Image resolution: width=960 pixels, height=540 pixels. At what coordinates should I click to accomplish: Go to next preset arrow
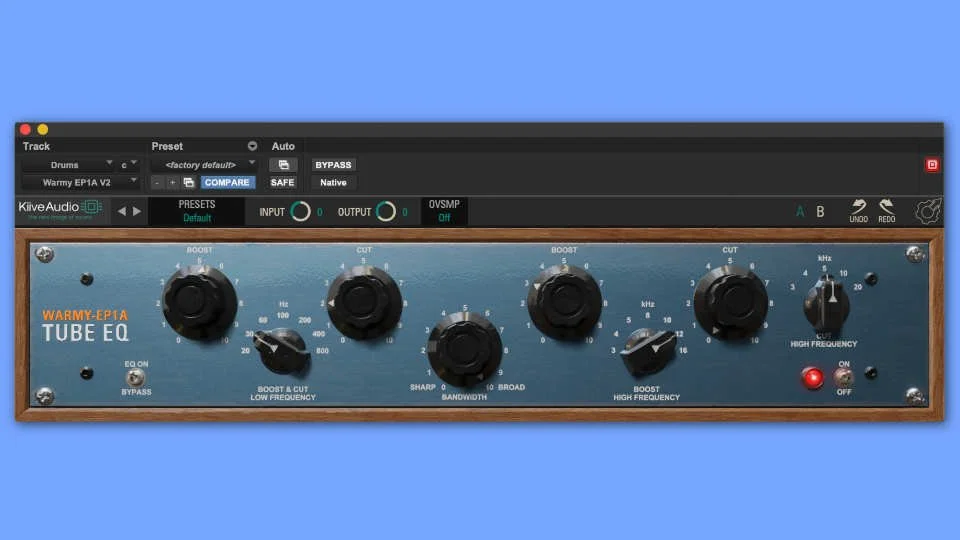coord(137,211)
